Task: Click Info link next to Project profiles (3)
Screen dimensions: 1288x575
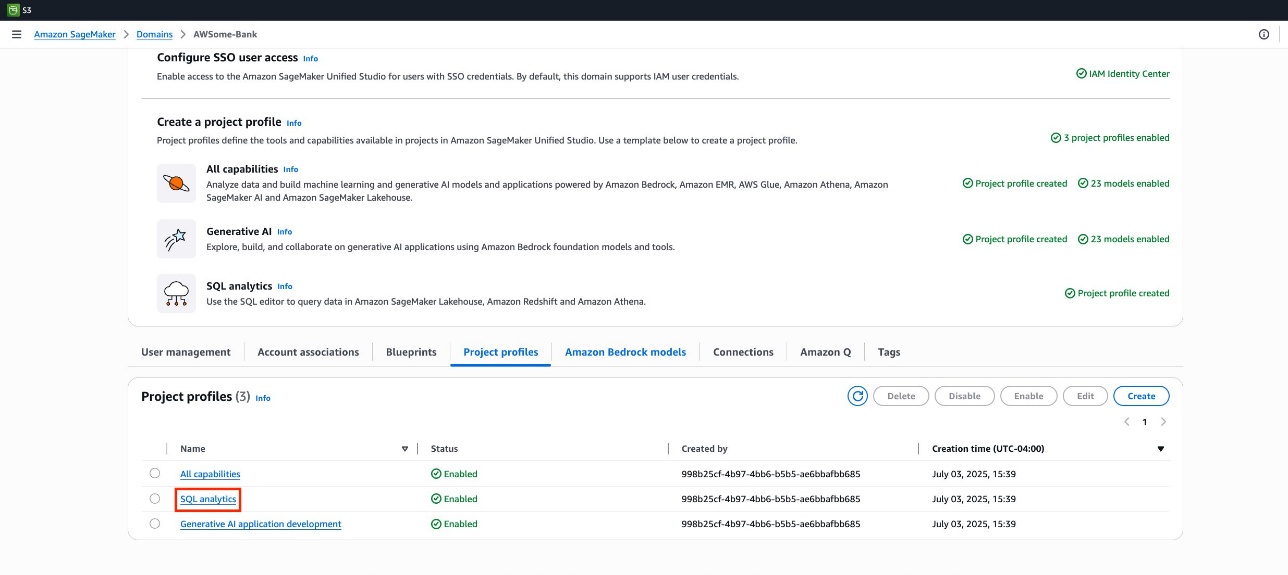Action: click(x=263, y=398)
